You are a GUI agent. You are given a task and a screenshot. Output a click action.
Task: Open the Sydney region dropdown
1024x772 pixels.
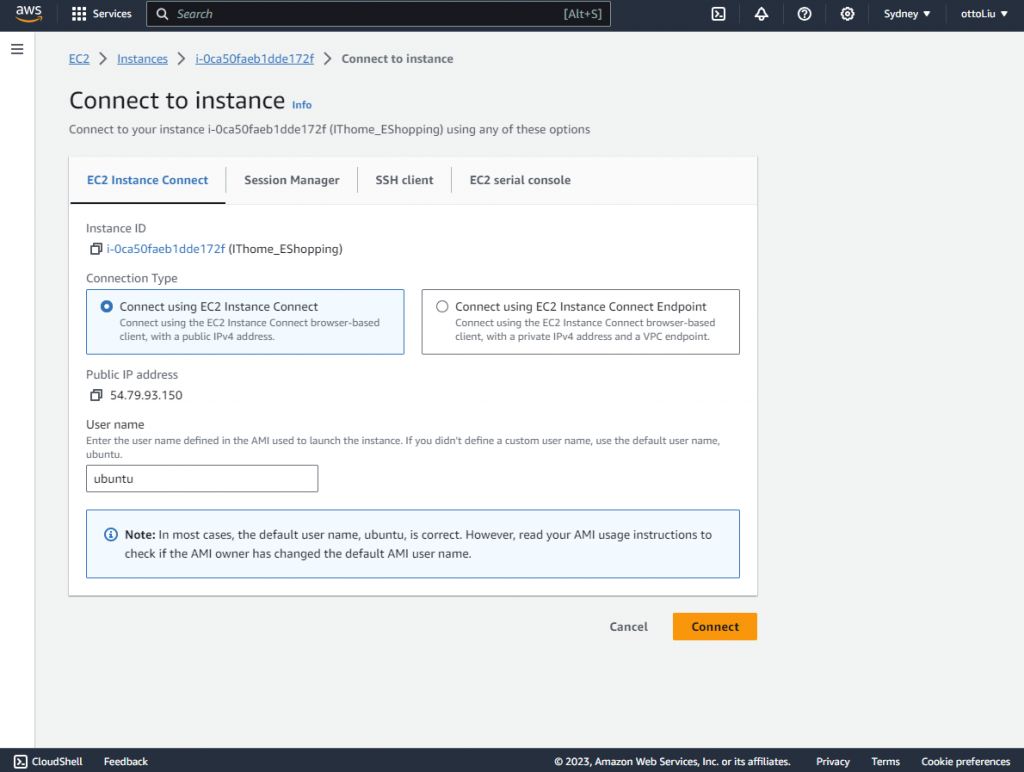tap(906, 14)
